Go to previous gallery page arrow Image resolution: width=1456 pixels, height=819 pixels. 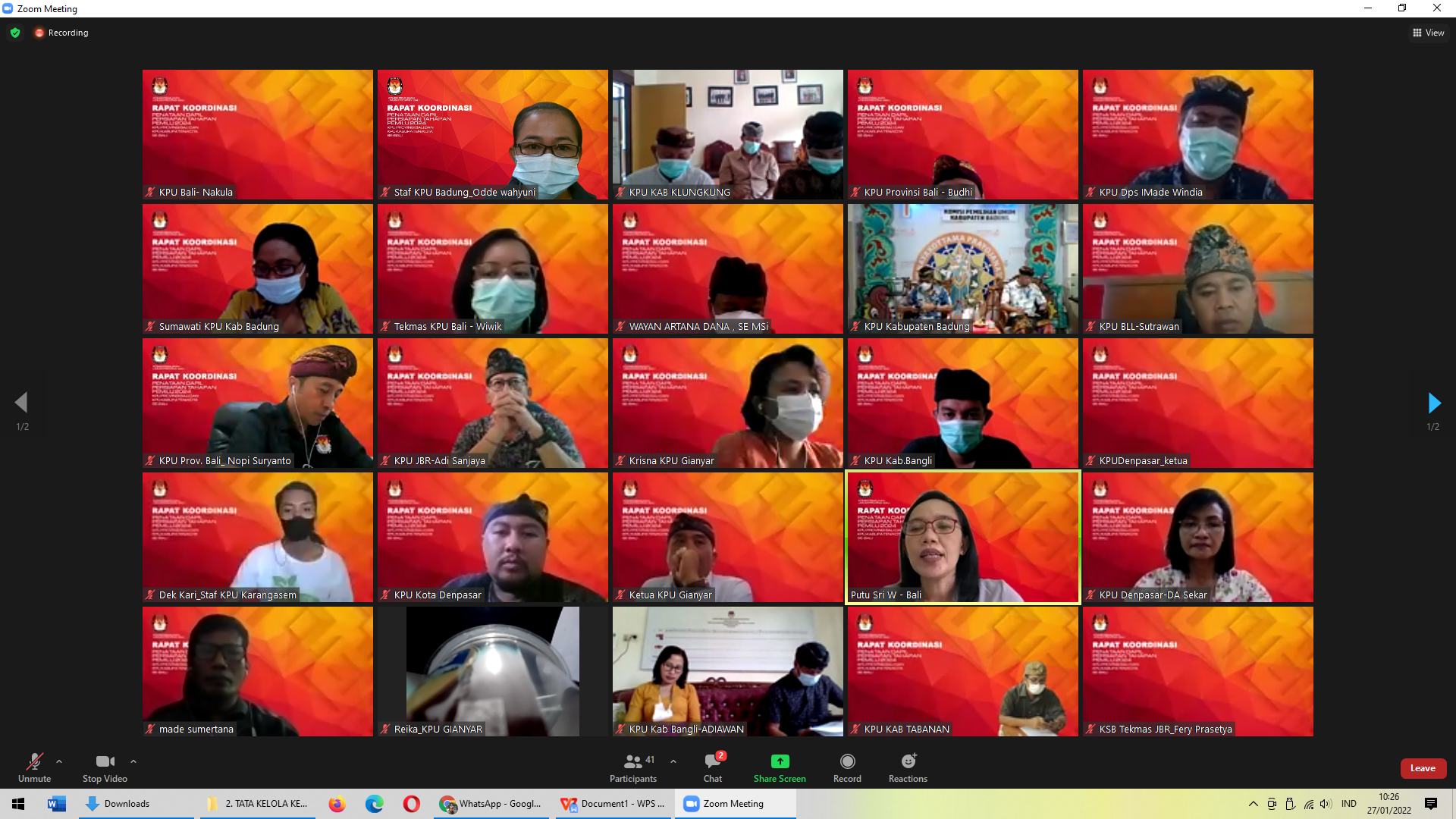[x=21, y=403]
